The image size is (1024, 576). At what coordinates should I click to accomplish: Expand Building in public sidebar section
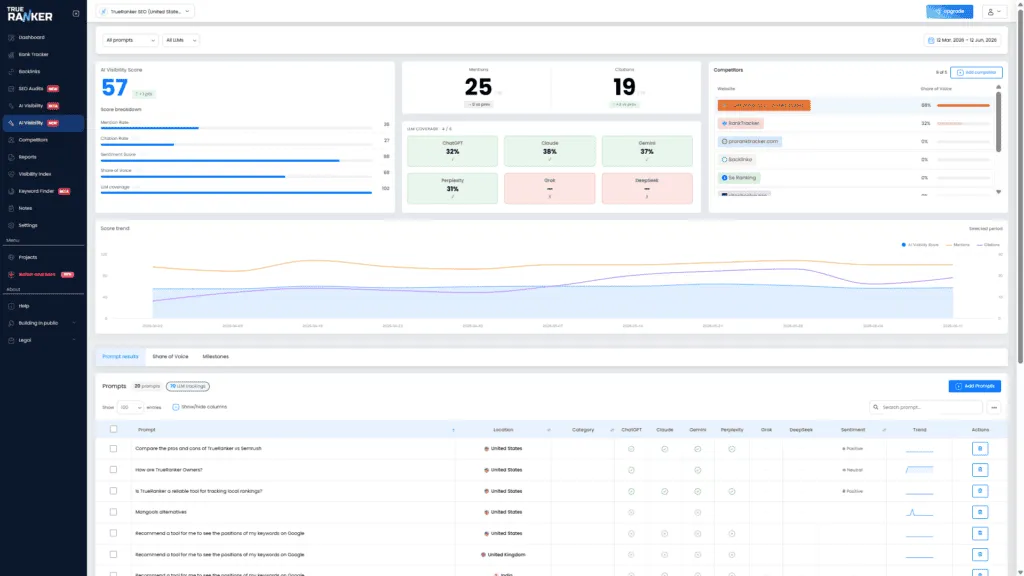[x=42, y=323]
